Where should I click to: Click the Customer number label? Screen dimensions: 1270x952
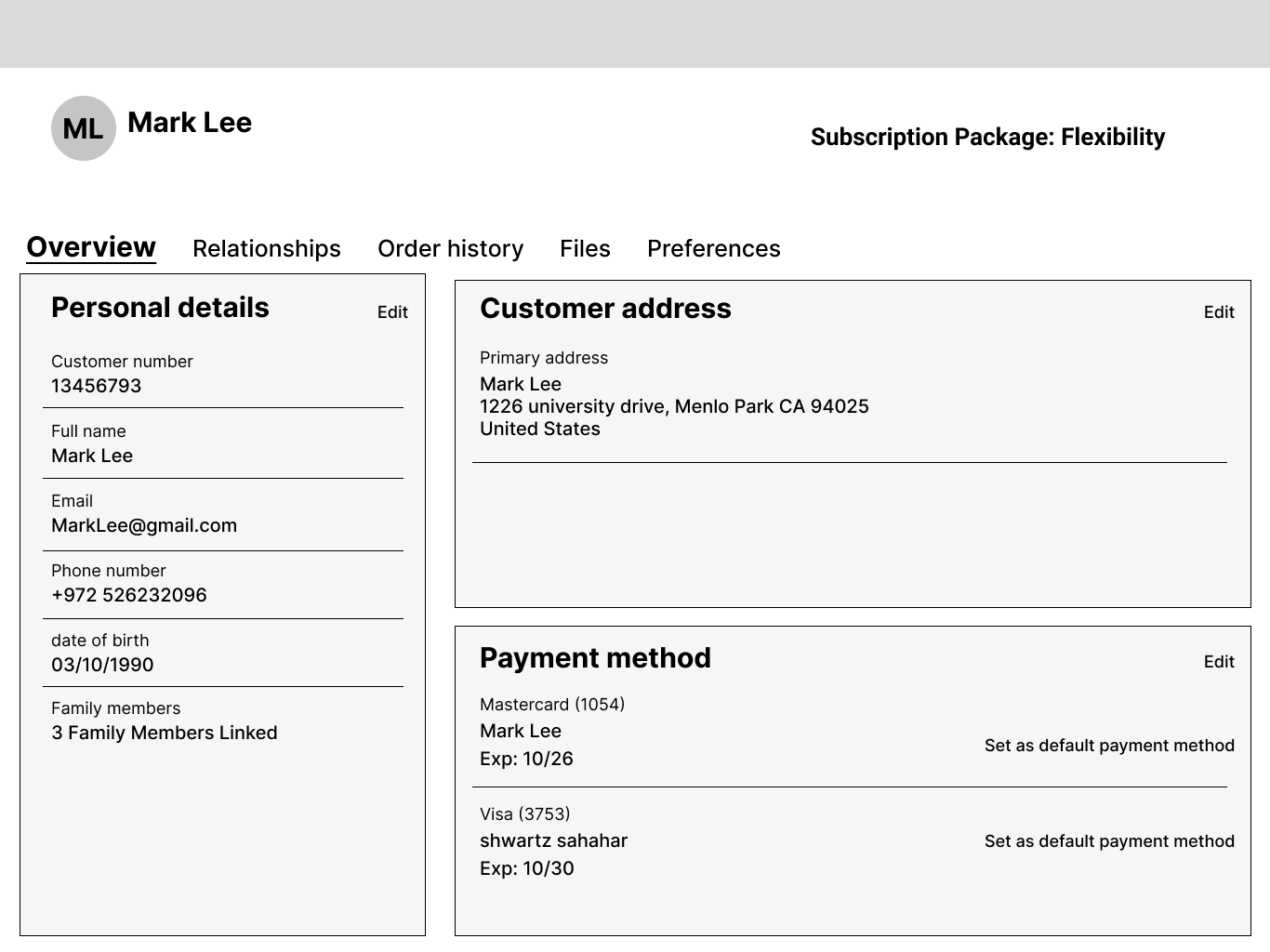(122, 362)
